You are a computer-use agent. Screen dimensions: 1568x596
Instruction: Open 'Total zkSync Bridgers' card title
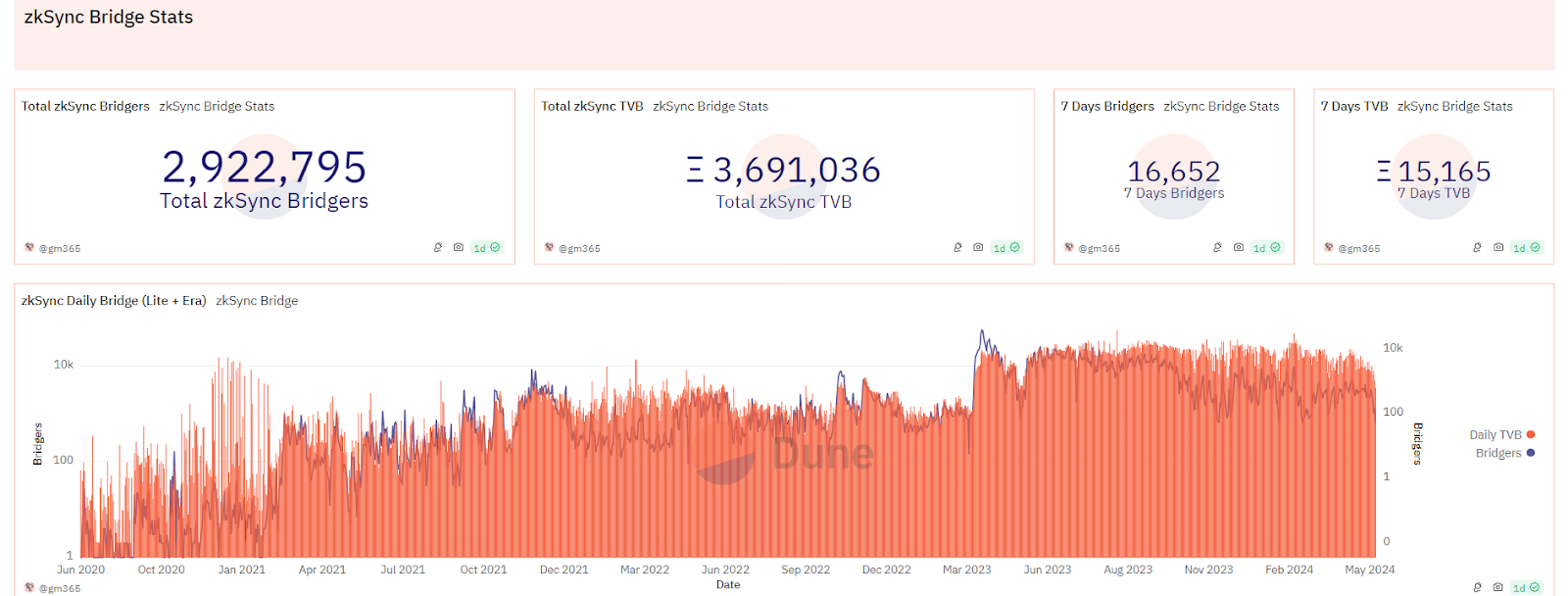point(85,106)
